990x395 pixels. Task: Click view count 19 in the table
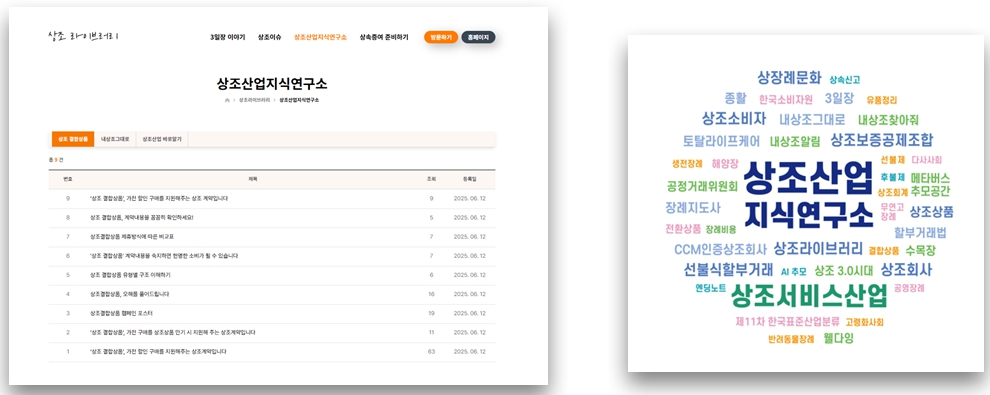[x=431, y=313]
